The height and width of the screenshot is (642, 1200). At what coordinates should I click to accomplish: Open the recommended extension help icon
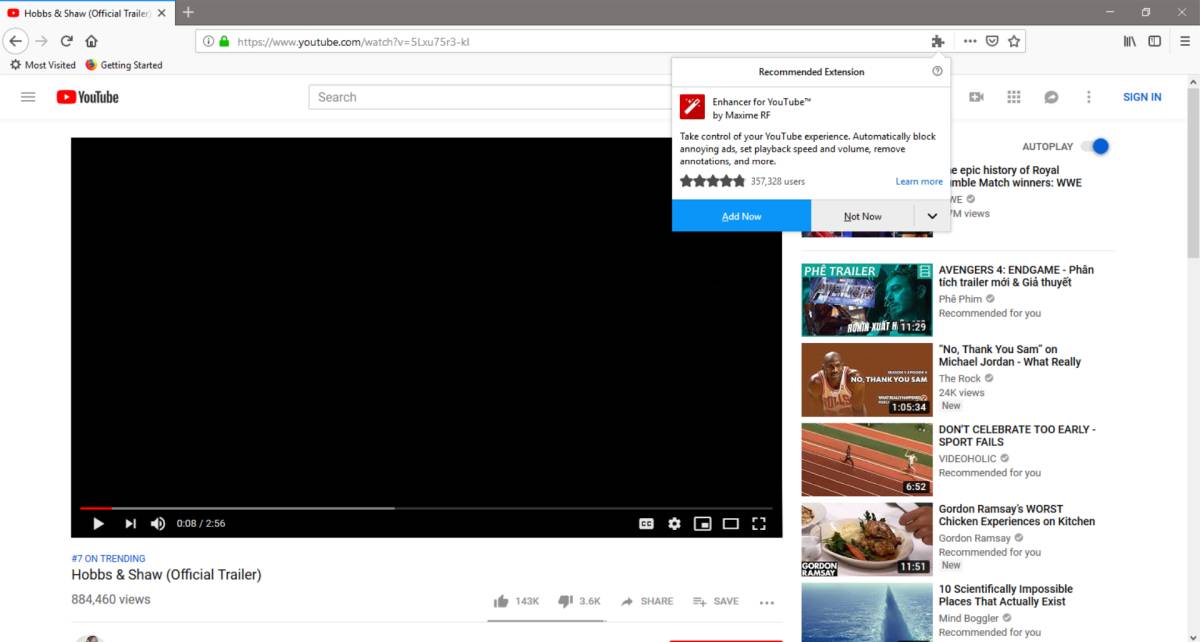pyautogui.click(x=937, y=71)
